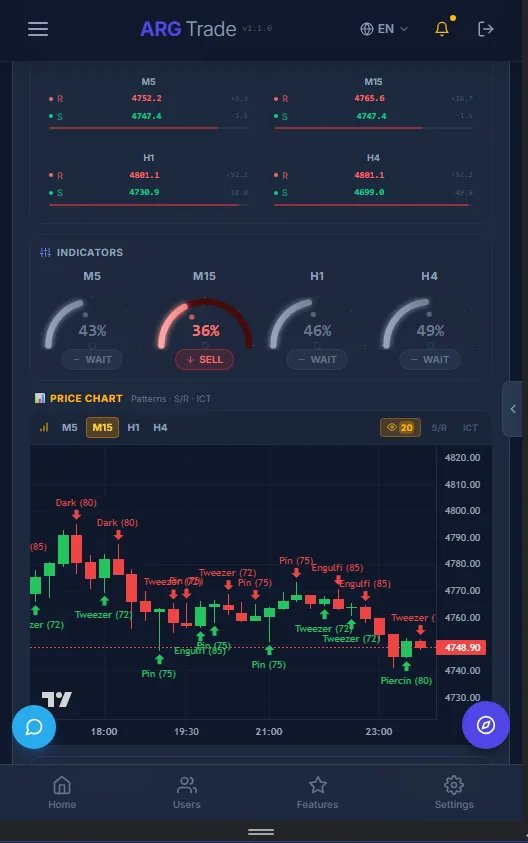The width and height of the screenshot is (528, 843).
Task: Click H4 support value 4699.0
Action: click(x=369, y=192)
